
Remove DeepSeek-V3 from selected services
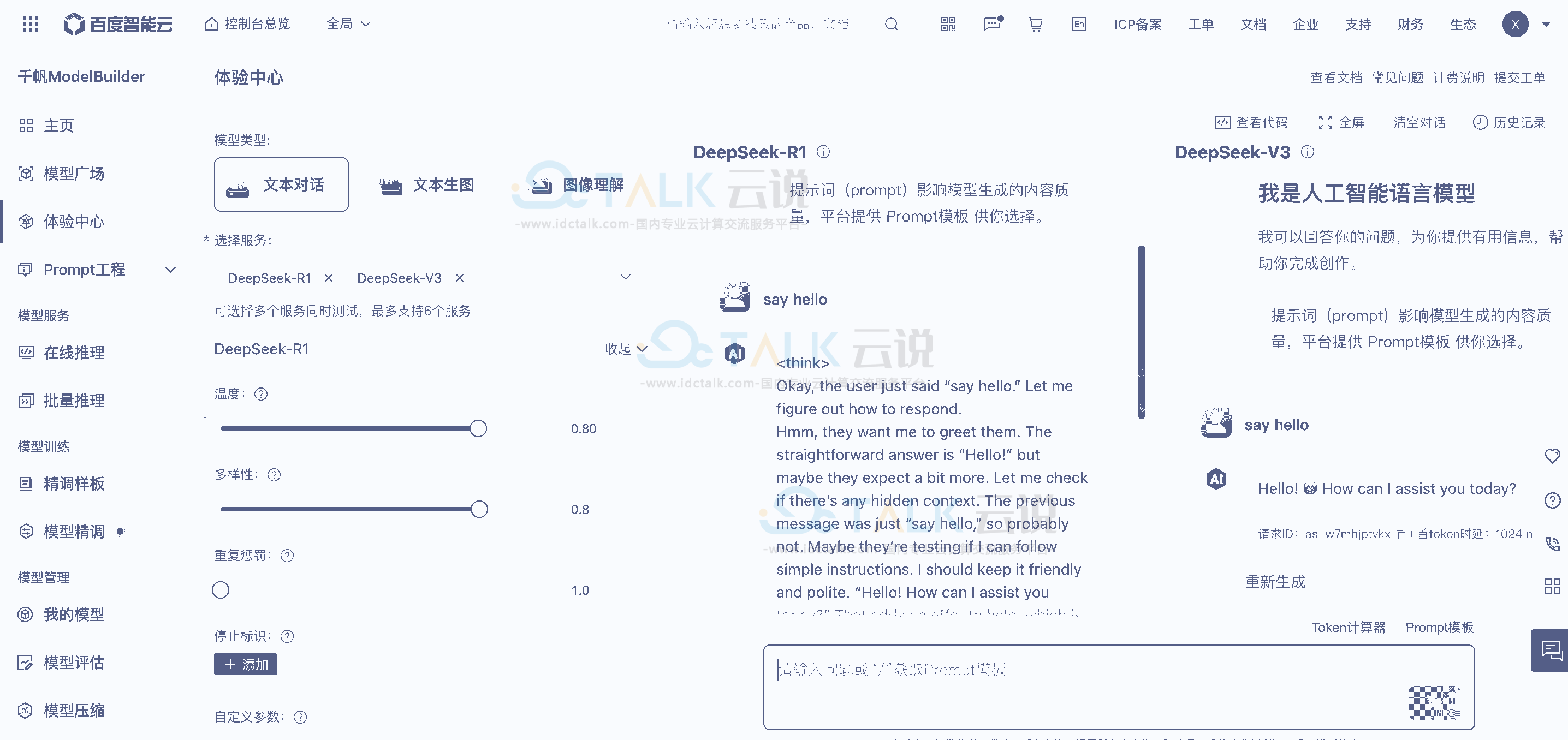pos(460,278)
